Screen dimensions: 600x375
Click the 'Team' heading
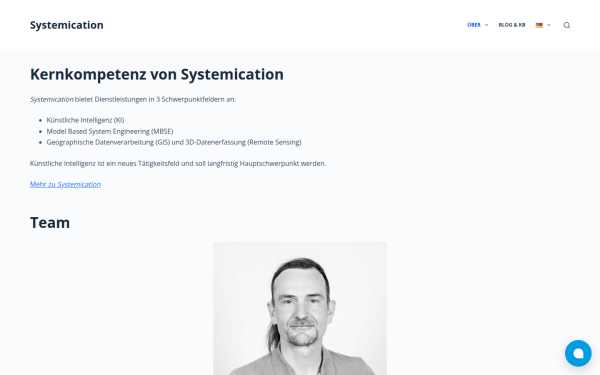point(50,222)
